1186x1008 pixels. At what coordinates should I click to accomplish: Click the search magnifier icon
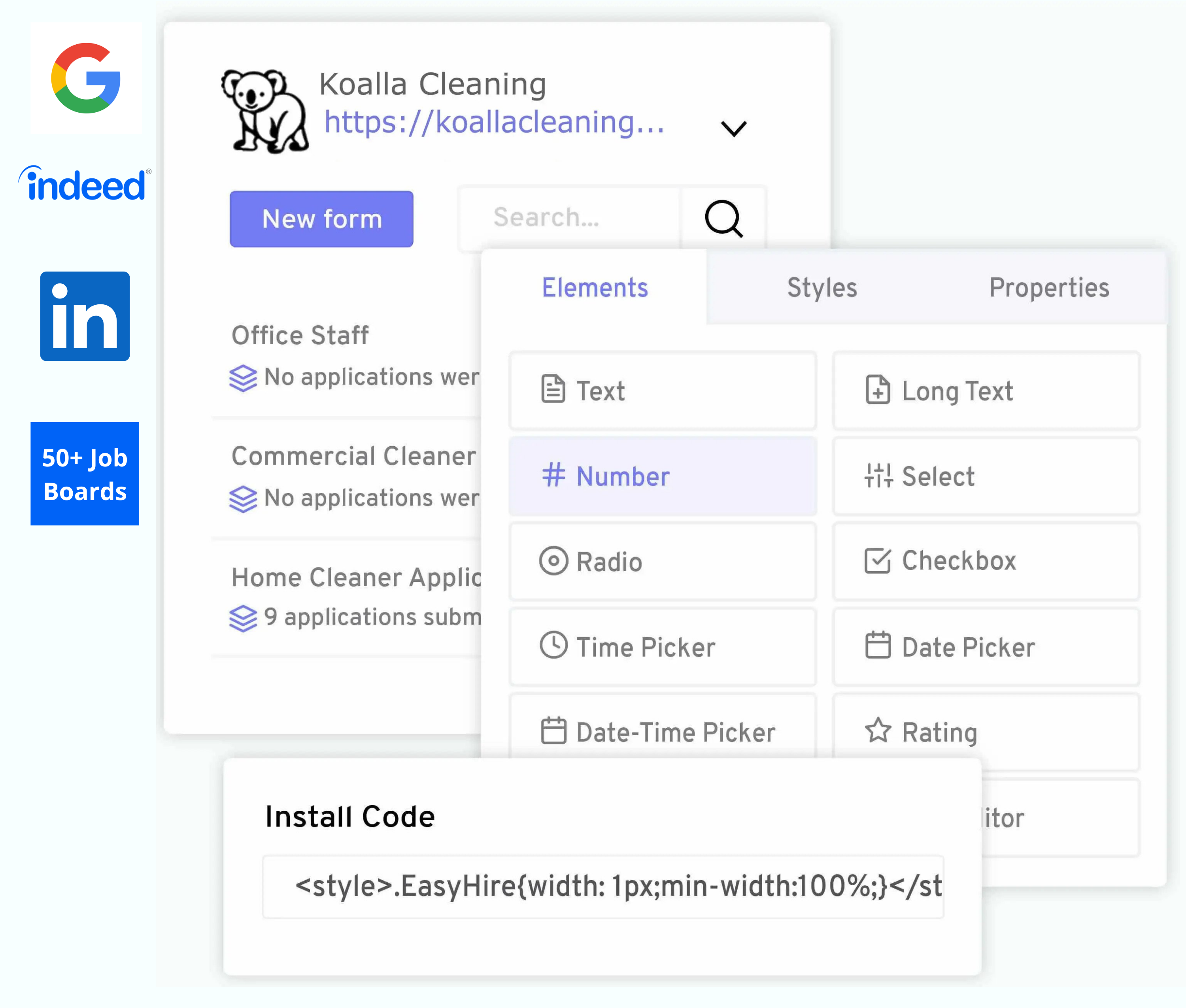point(723,219)
